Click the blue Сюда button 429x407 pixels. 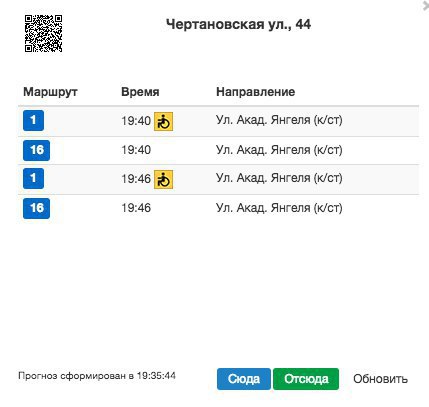[x=244, y=379]
